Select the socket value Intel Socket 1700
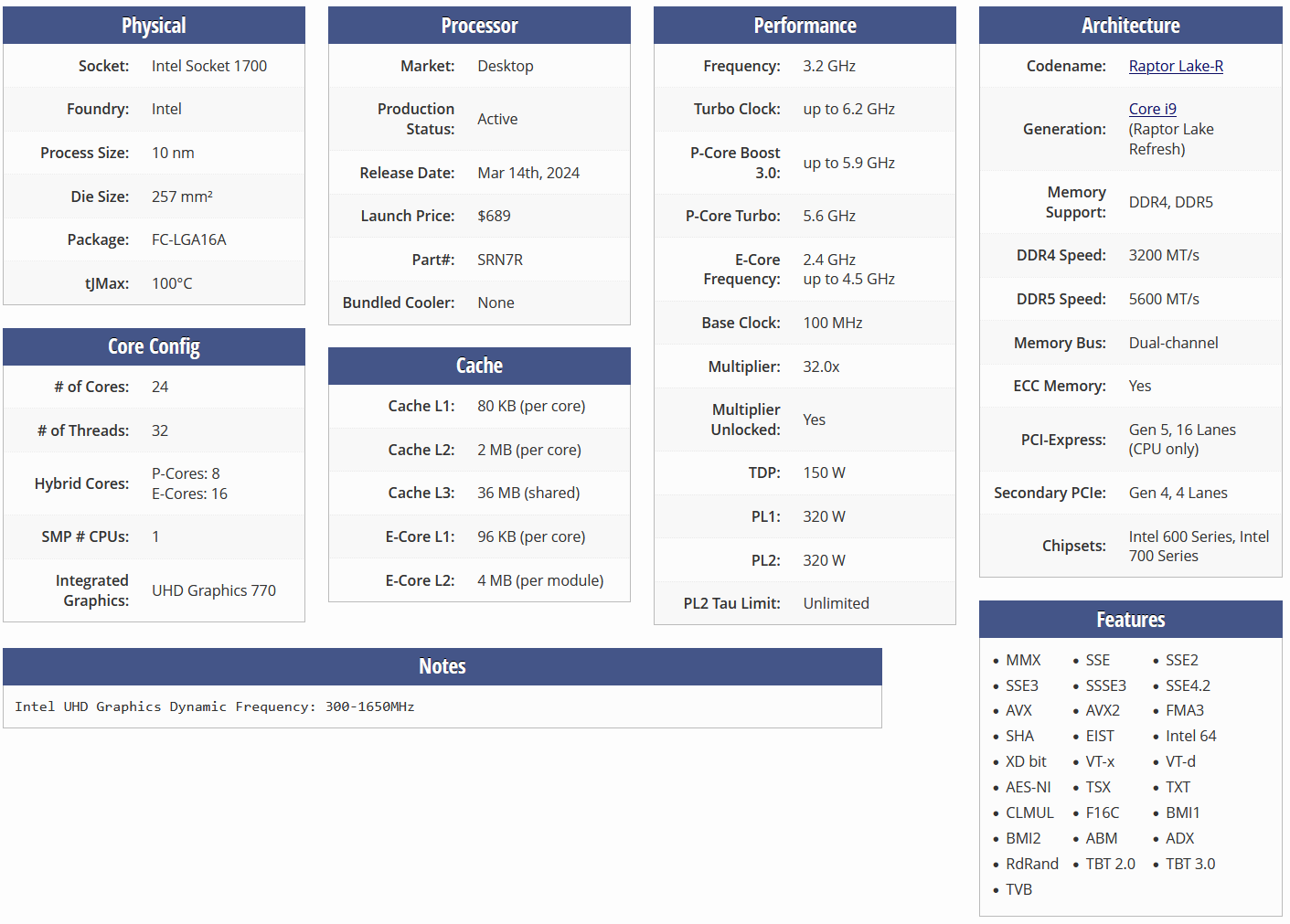Image resolution: width=1290 pixels, height=924 pixels. 209,66
